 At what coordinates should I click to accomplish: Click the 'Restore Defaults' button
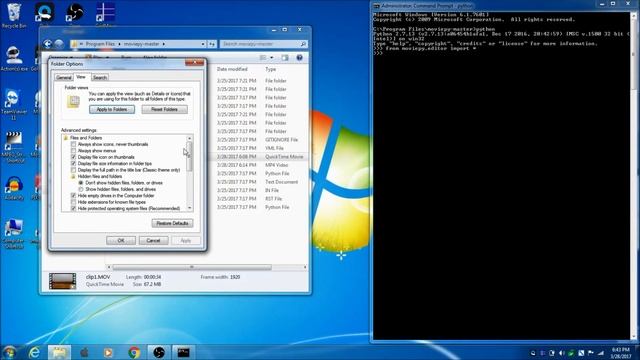[x=172, y=223]
